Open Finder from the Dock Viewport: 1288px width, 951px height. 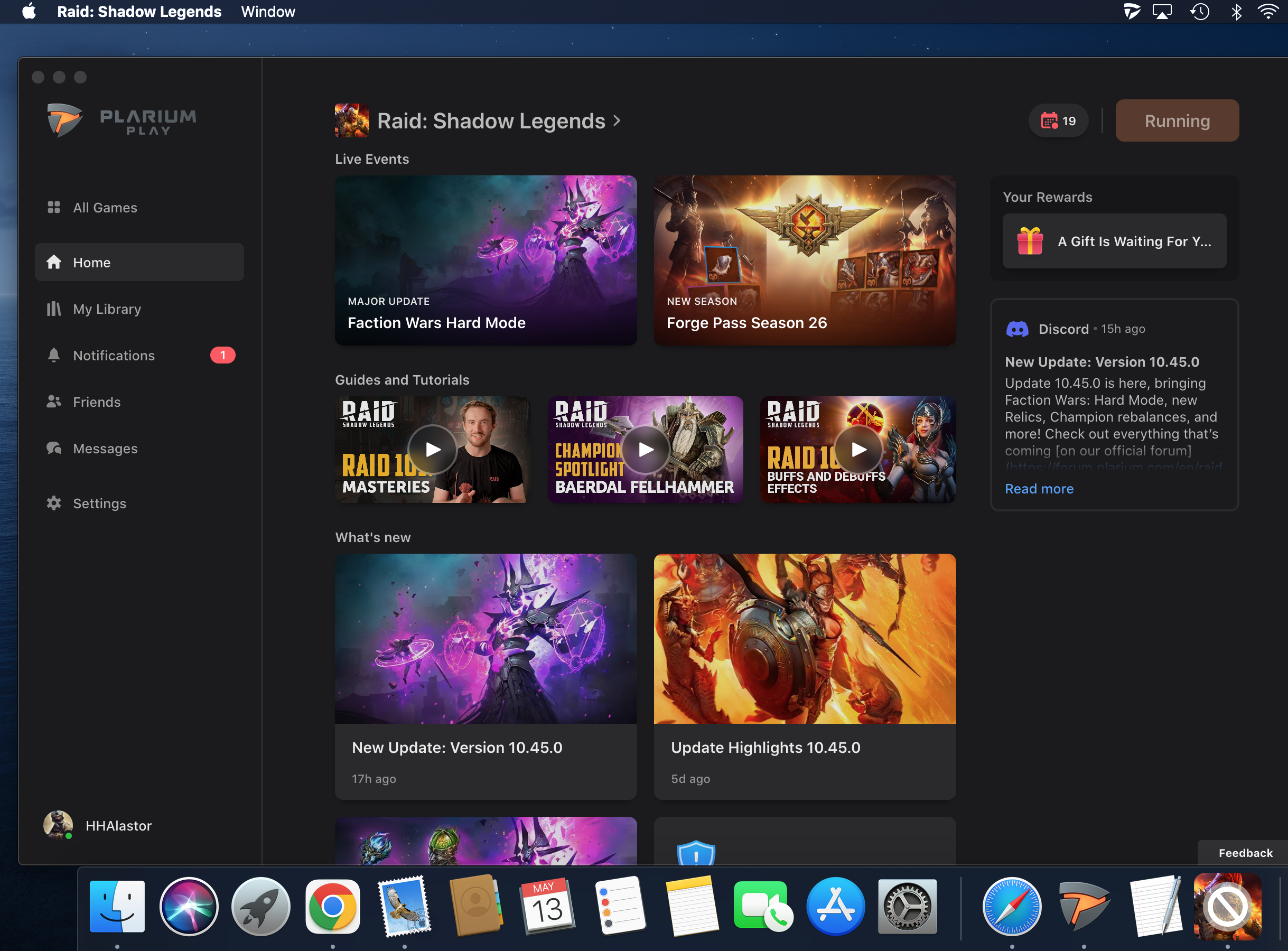(117, 906)
